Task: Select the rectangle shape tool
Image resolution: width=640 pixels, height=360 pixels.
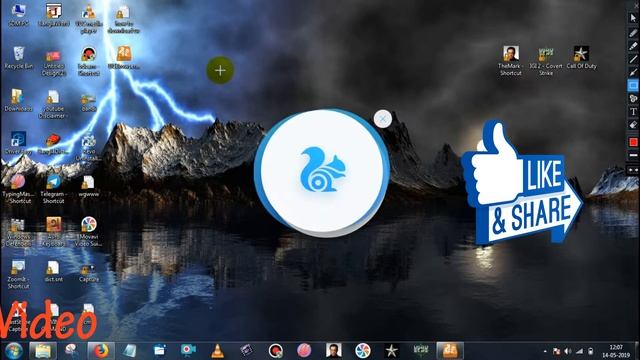Action: point(633,85)
